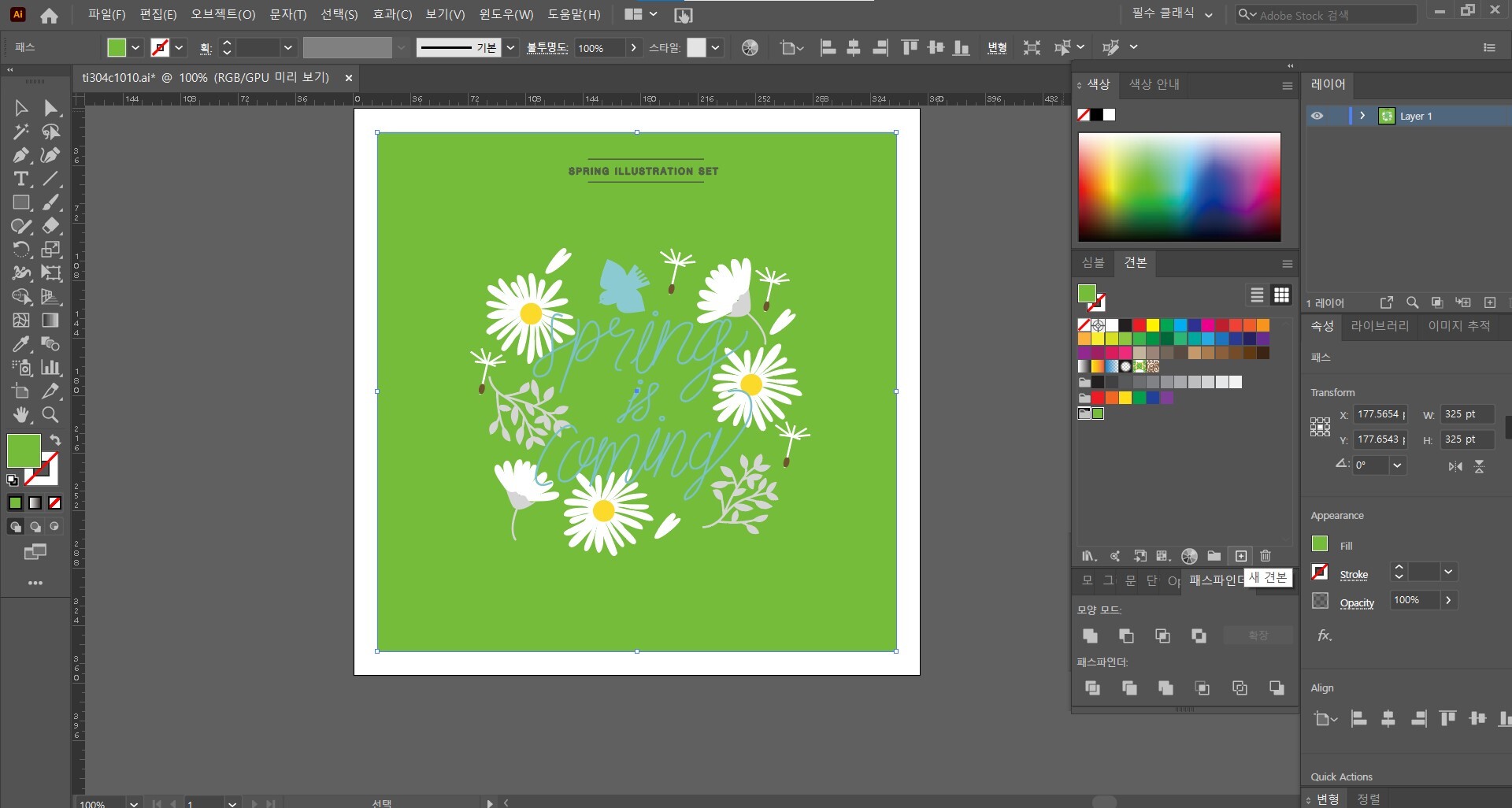Image resolution: width=1512 pixels, height=808 pixels.
Task: Click the Opacity link in Appearance
Action: tap(1357, 603)
